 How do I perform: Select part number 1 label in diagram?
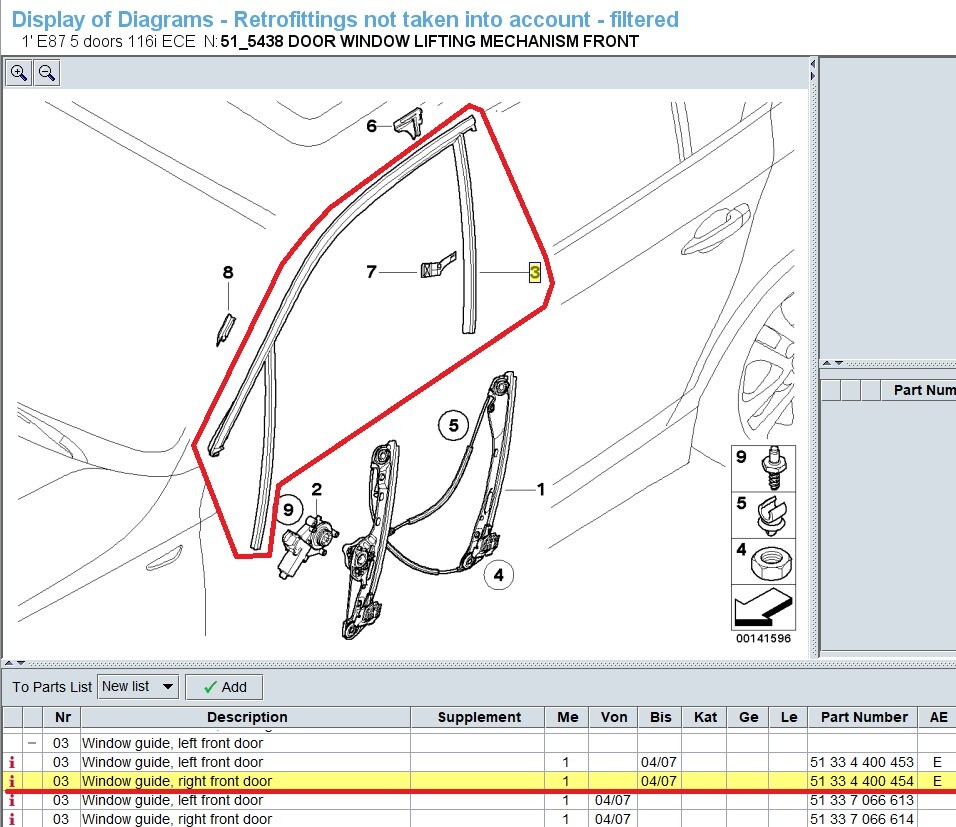(x=540, y=489)
